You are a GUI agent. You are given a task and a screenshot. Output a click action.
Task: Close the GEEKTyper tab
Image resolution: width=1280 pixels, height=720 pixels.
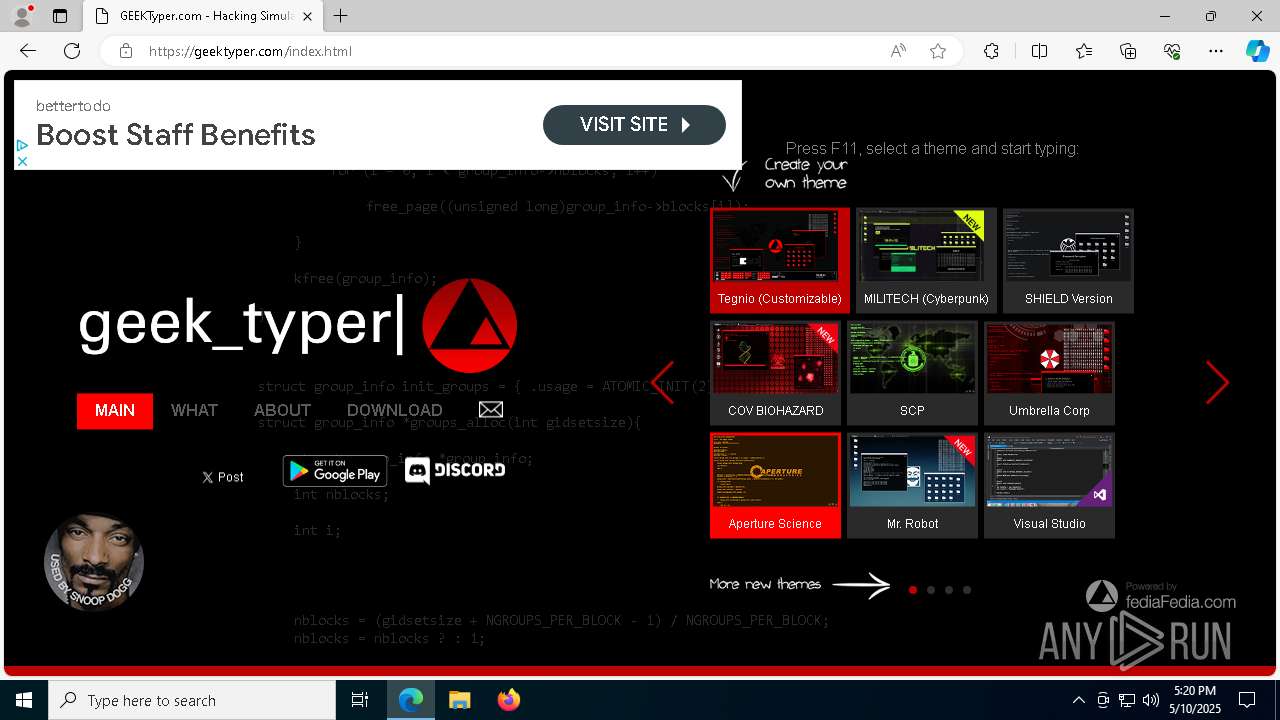tap(308, 16)
